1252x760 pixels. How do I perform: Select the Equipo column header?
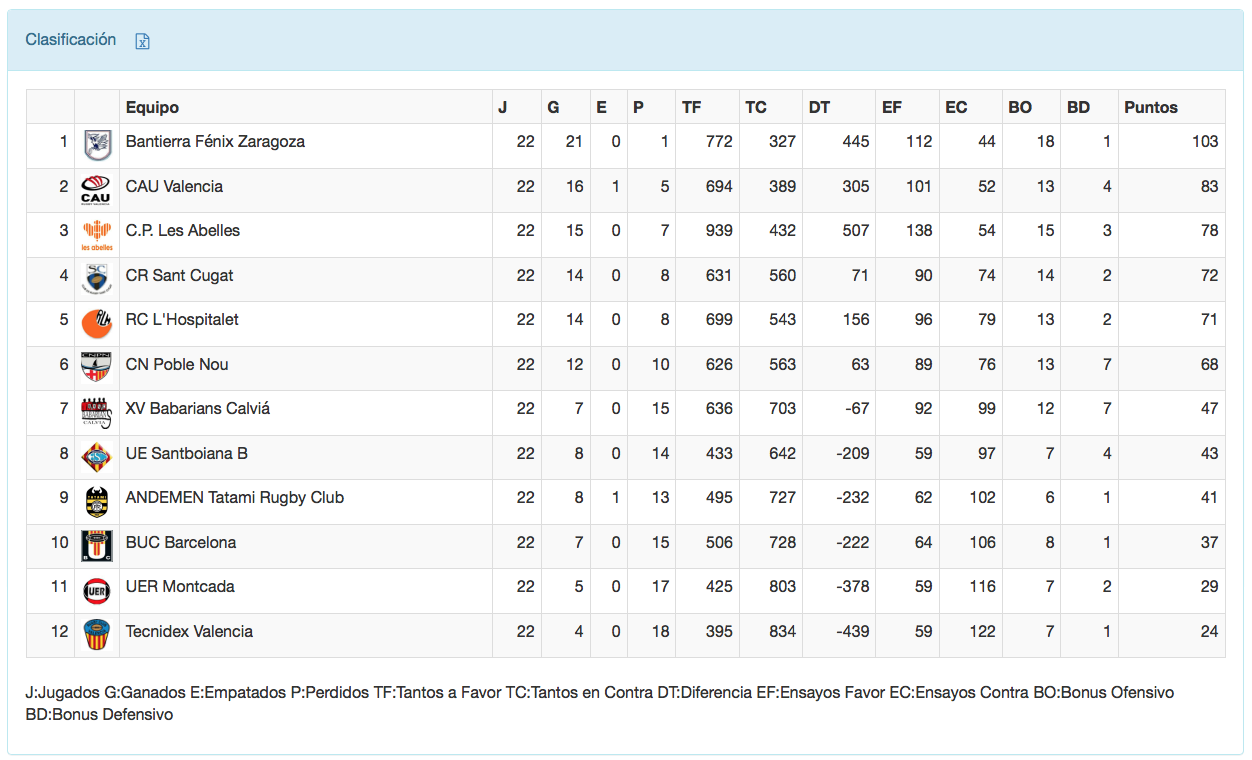point(152,107)
